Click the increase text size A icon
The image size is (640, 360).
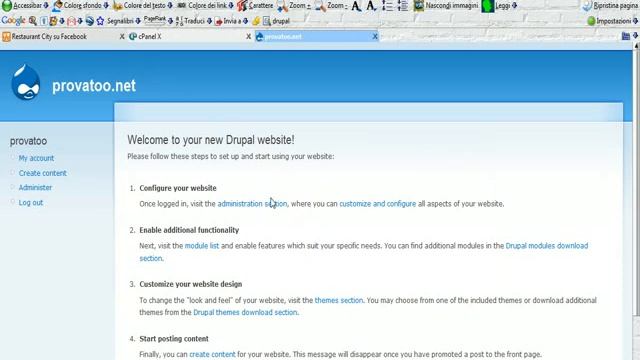click(356, 6)
